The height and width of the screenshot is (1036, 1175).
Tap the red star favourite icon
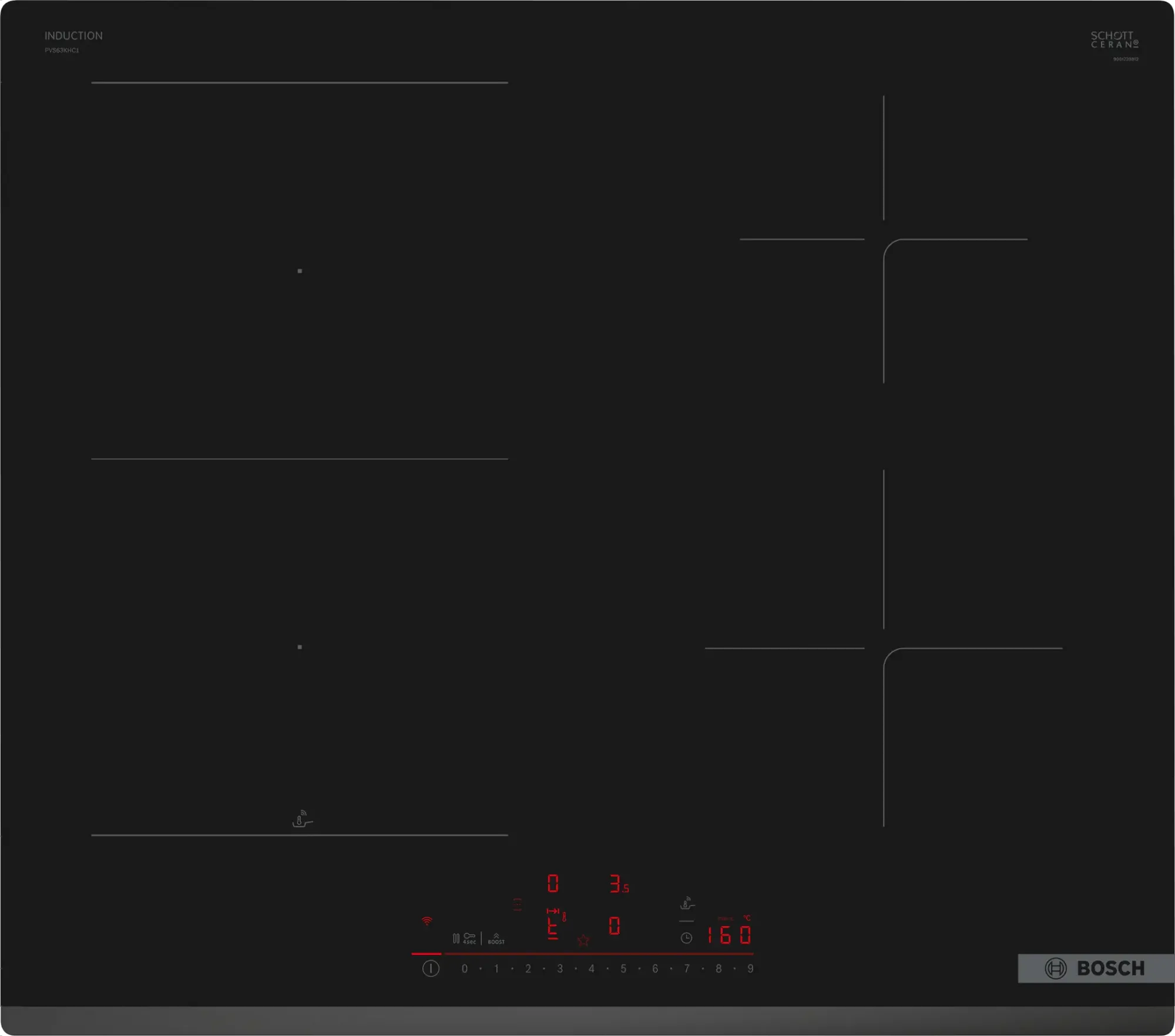583,941
